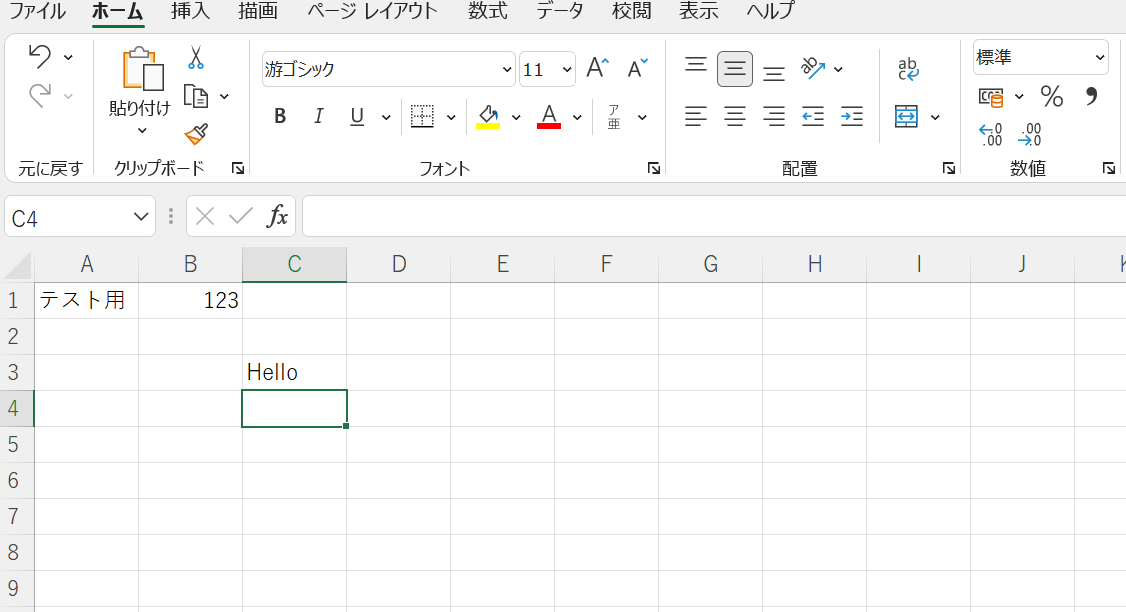1126x612 pixels.
Task: Toggle center alignment in the 配置 group
Action: [735, 117]
